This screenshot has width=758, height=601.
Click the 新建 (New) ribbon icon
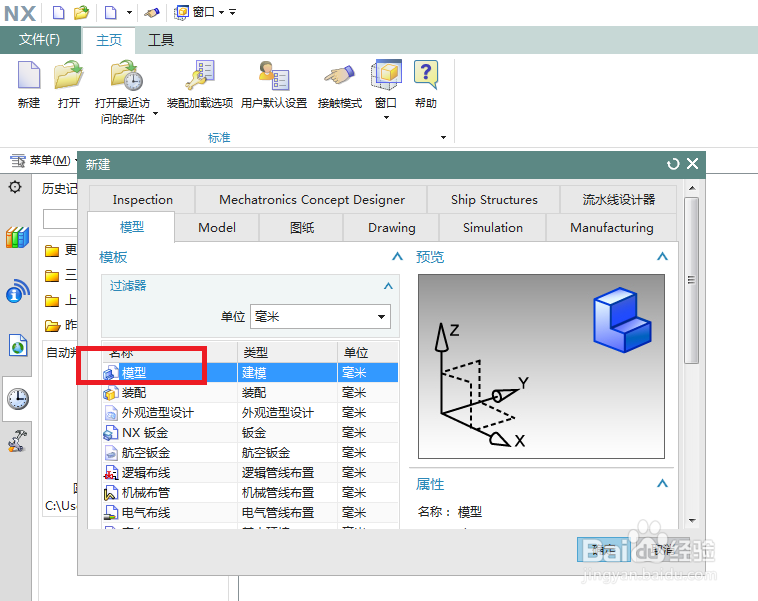[29, 75]
